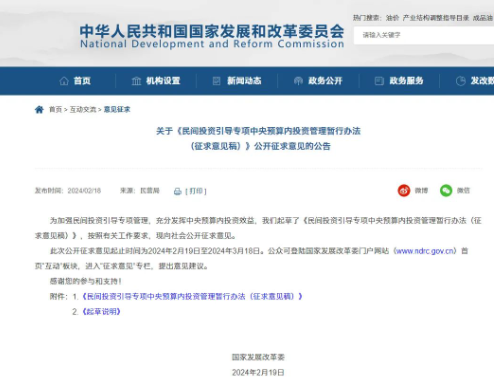496x386 pixels.
Task: Click the house icon next to 首页 in navbar
Action: (64, 81)
